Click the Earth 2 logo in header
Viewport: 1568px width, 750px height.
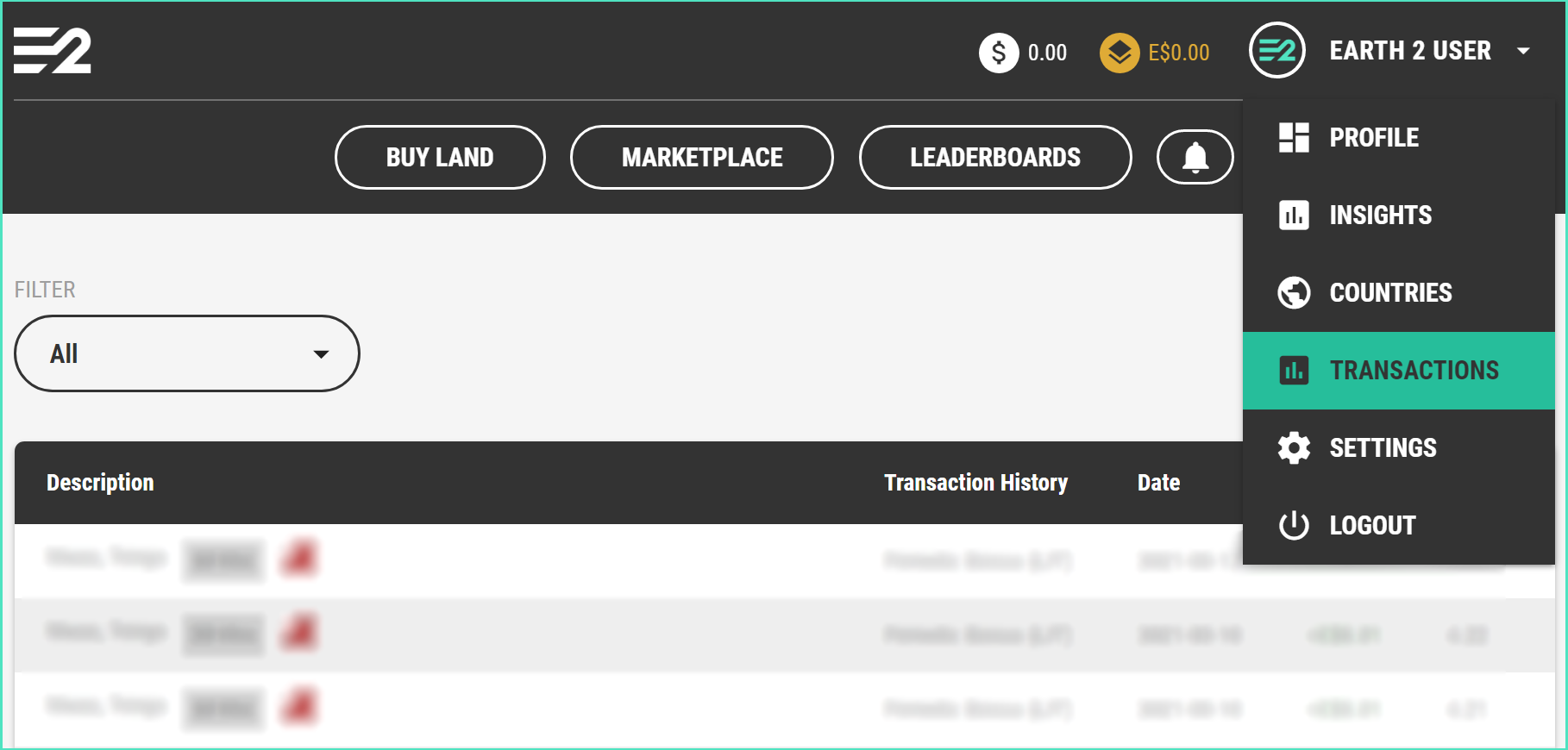(x=53, y=51)
